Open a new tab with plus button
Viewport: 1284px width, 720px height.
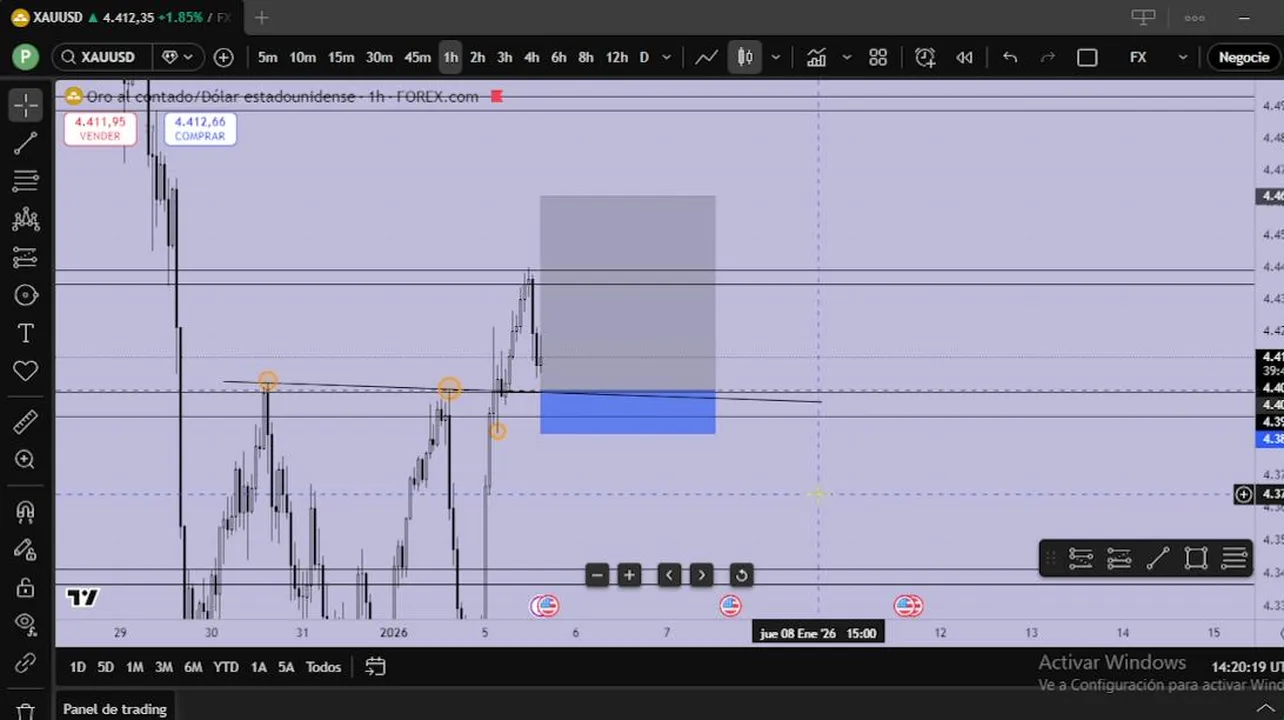coord(261,17)
